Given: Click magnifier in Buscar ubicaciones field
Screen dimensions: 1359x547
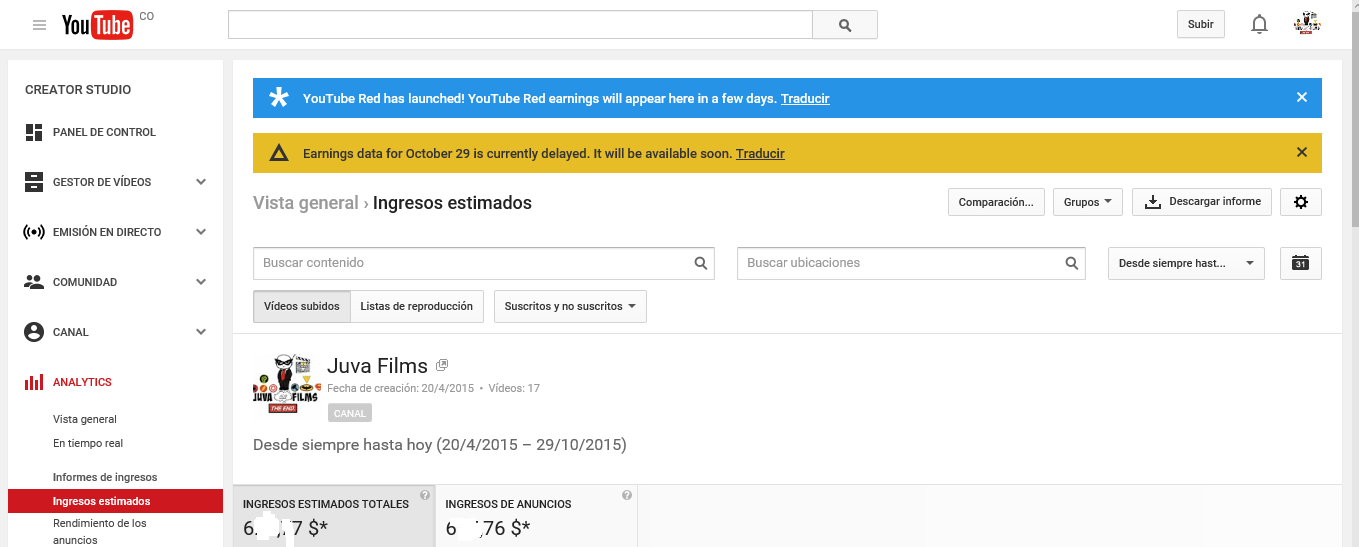Looking at the screenshot, I should tap(1072, 263).
